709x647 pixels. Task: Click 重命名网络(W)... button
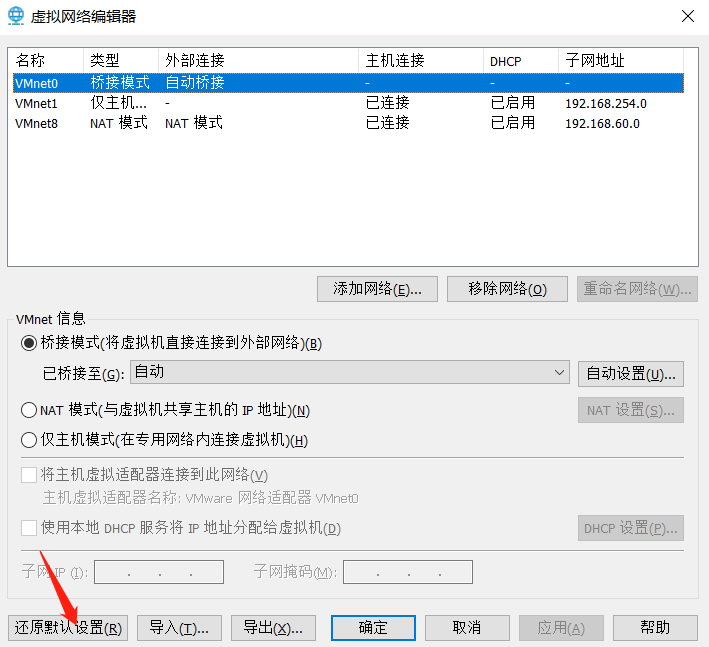click(637, 289)
